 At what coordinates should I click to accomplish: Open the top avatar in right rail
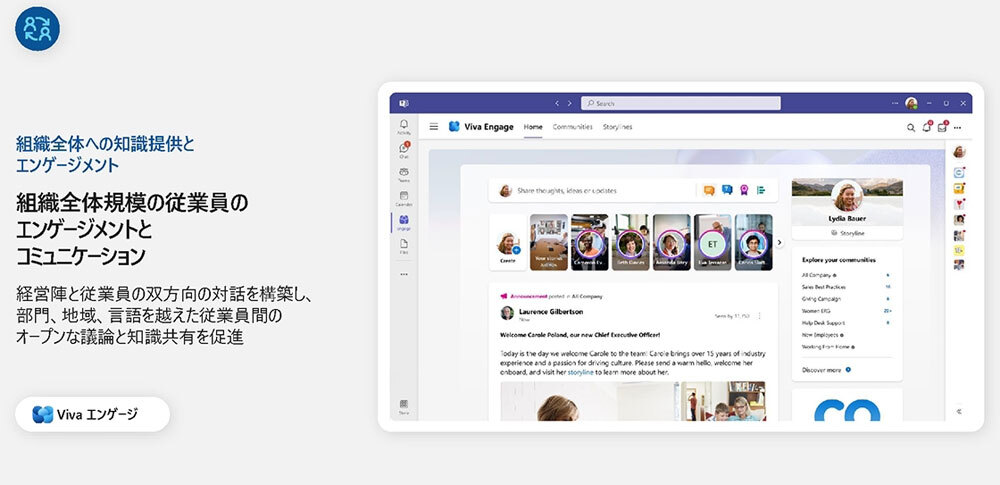tap(959, 152)
